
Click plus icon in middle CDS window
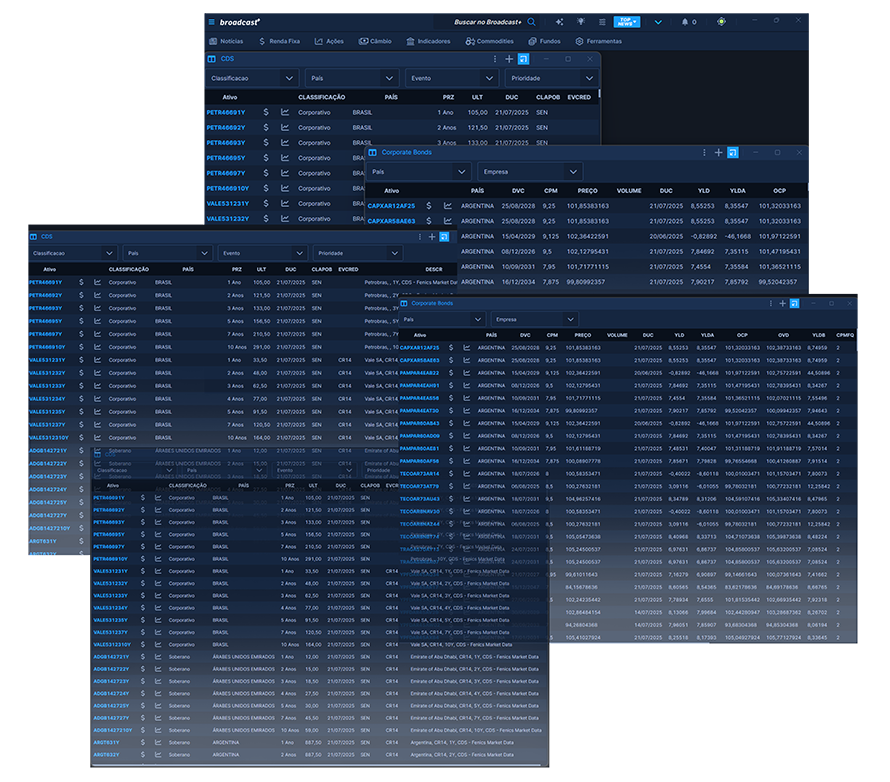pos(432,237)
